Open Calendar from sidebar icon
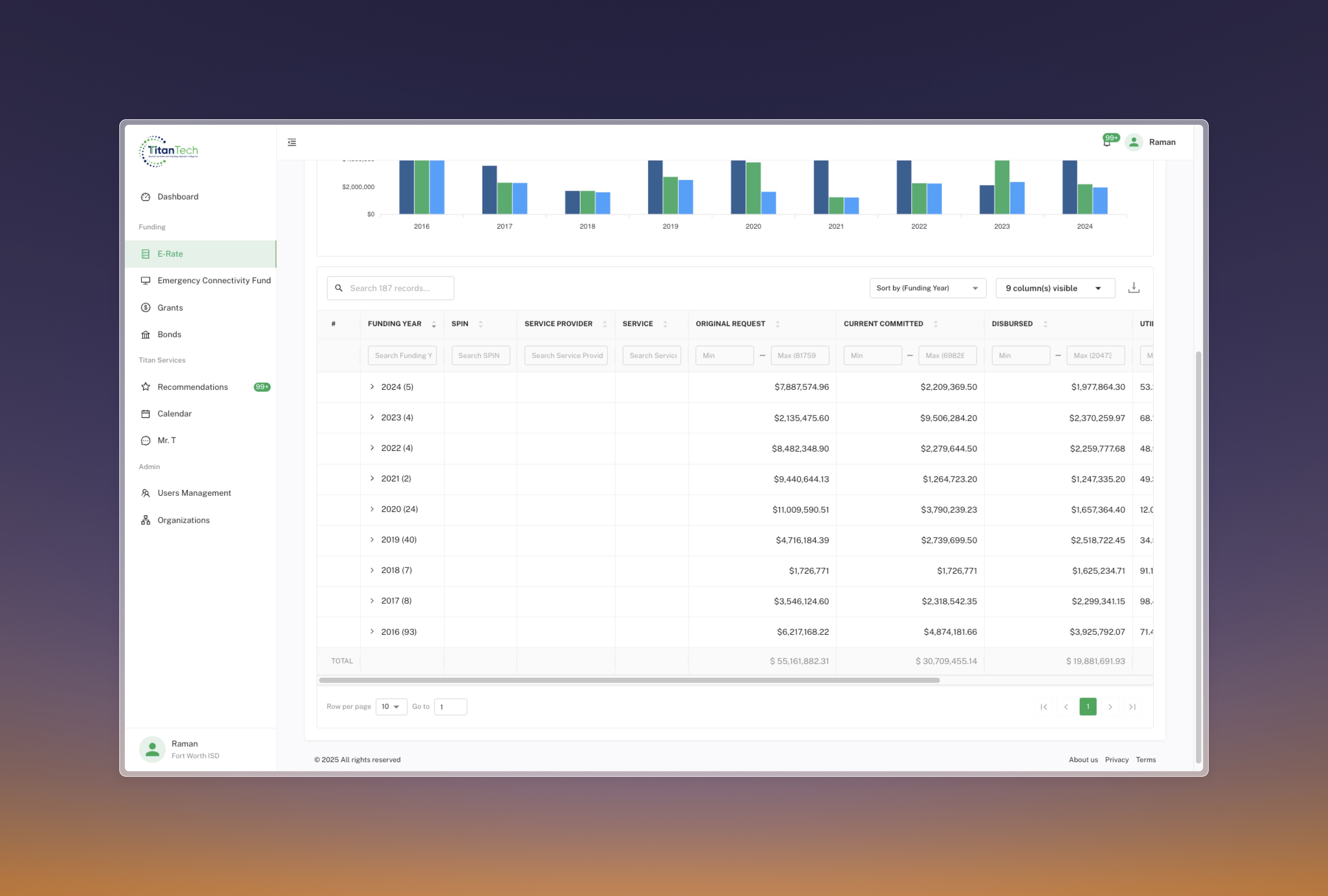 coord(146,414)
